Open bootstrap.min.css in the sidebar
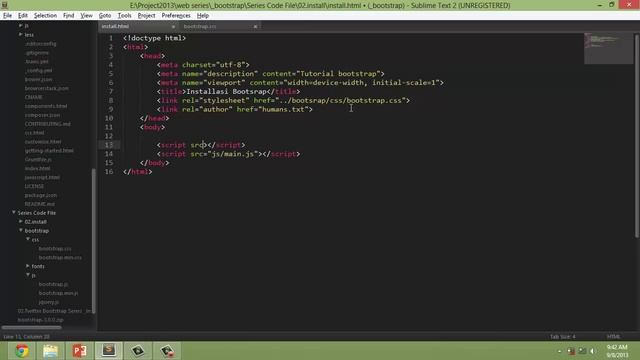Image resolution: width=640 pixels, height=360 pixels. point(60,258)
